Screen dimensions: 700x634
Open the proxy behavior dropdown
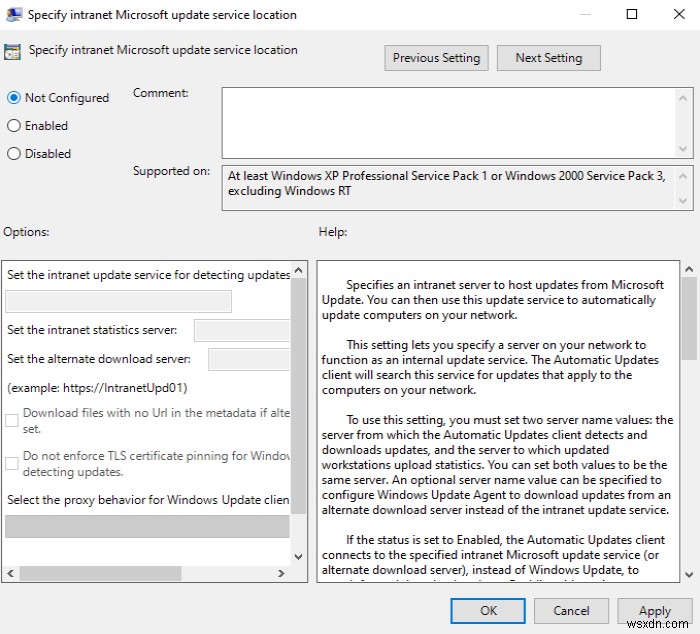[147, 526]
